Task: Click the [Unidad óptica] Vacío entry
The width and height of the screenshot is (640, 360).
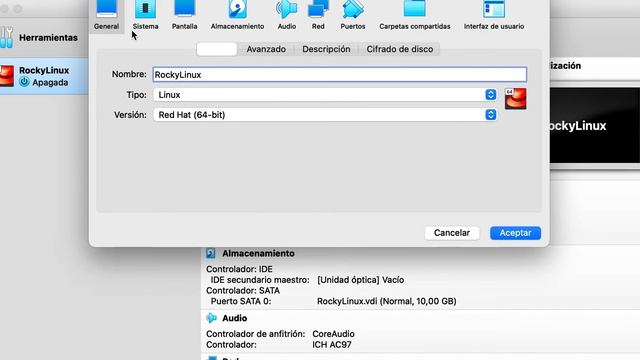Action: tap(360, 280)
